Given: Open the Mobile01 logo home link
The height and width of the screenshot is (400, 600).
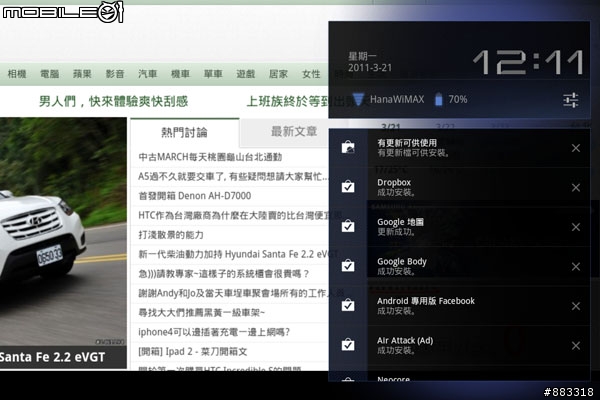Looking at the screenshot, I should coord(63,12).
